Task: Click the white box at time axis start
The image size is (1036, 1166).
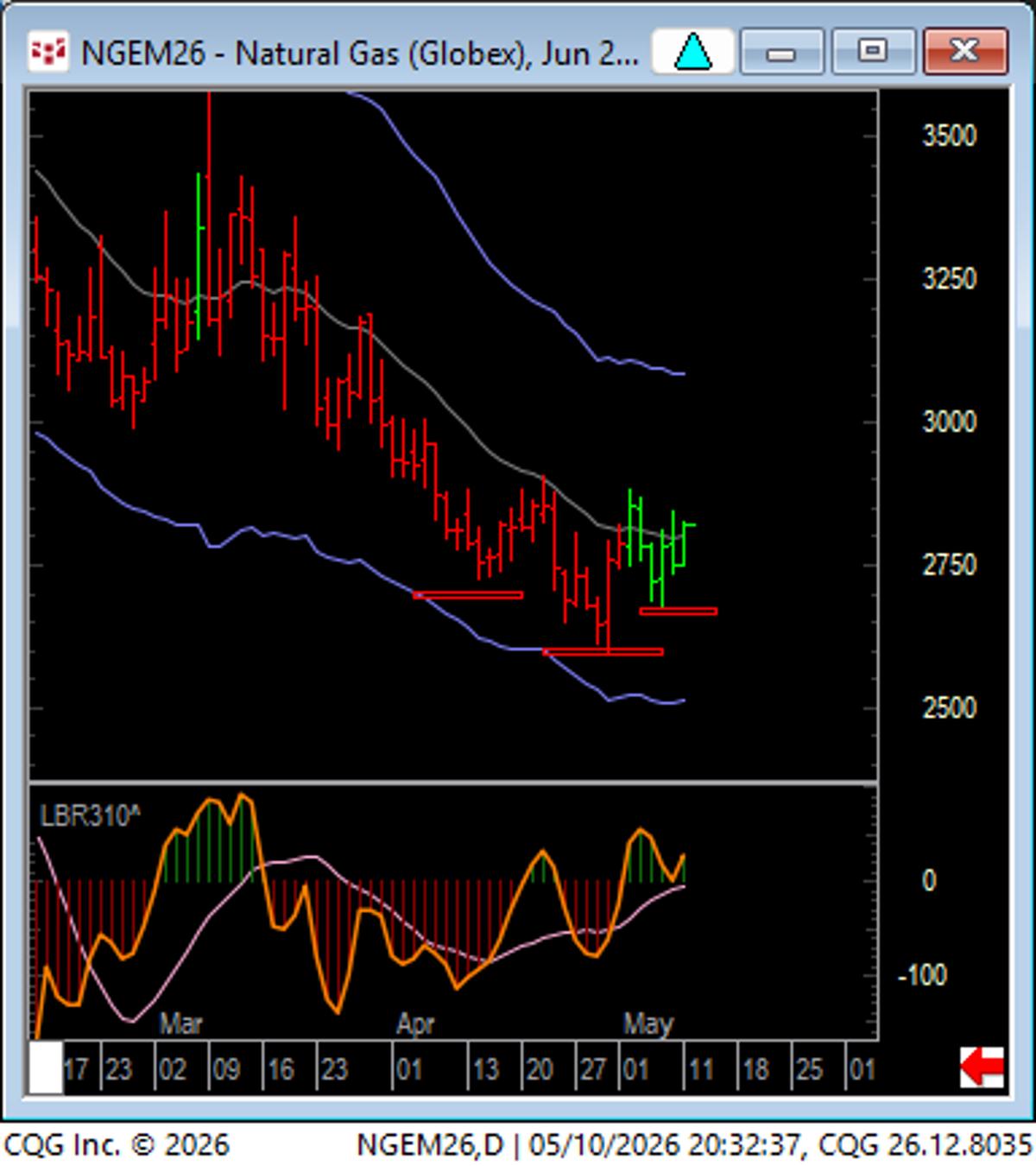Action: [47, 1068]
